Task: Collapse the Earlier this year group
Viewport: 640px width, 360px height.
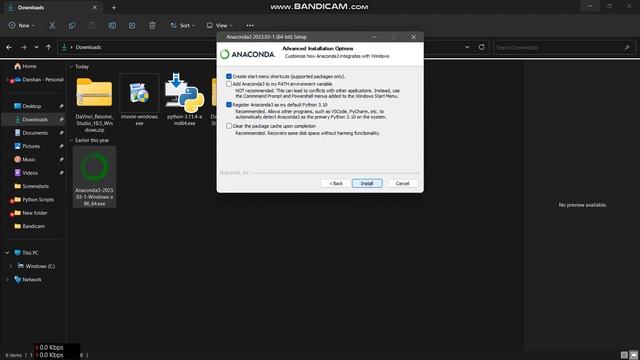Action: point(71,140)
